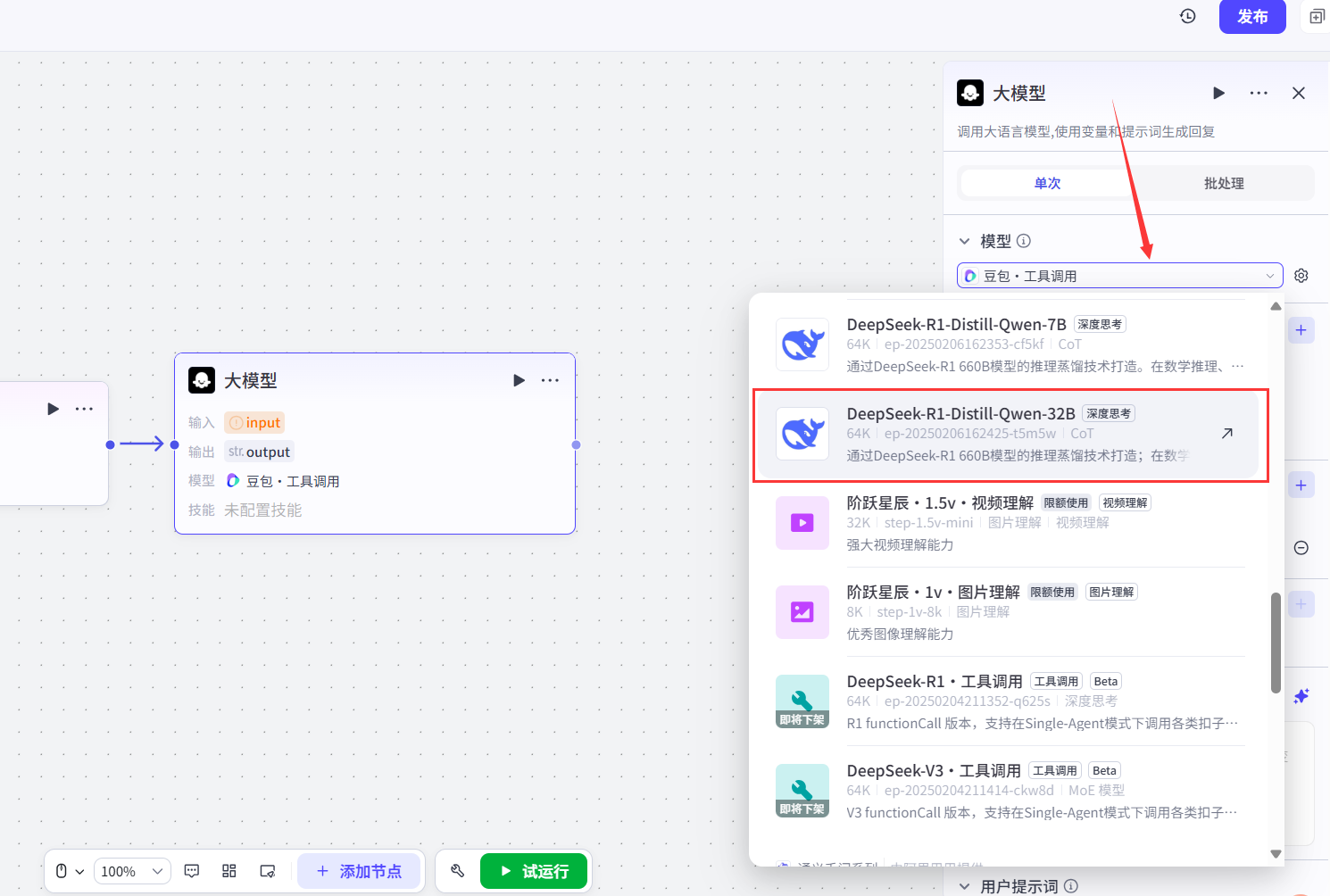Viewport: 1330px width, 896px height.
Task: Select DeepSeek-R1·工具调用 model
Action: coord(1009,701)
